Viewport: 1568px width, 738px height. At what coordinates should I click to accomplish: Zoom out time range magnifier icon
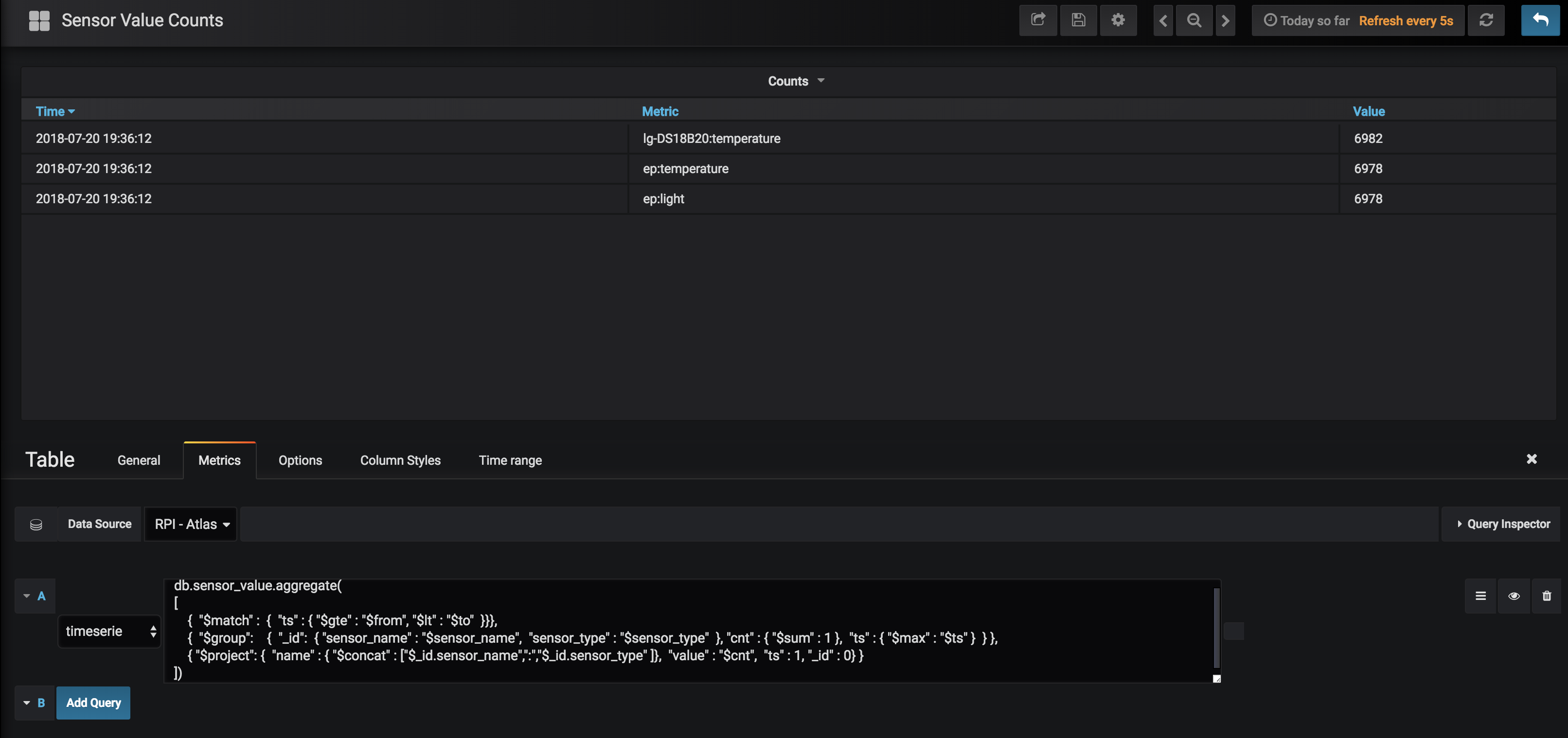1194,20
